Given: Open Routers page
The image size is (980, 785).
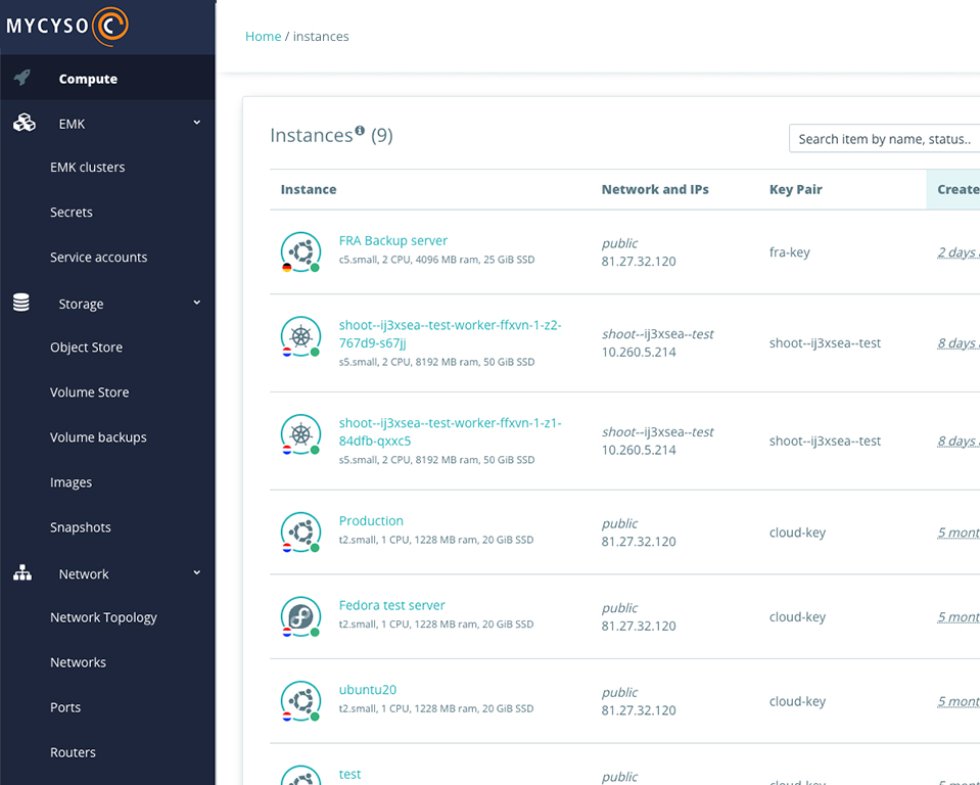Looking at the screenshot, I should (x=72, y=752).
